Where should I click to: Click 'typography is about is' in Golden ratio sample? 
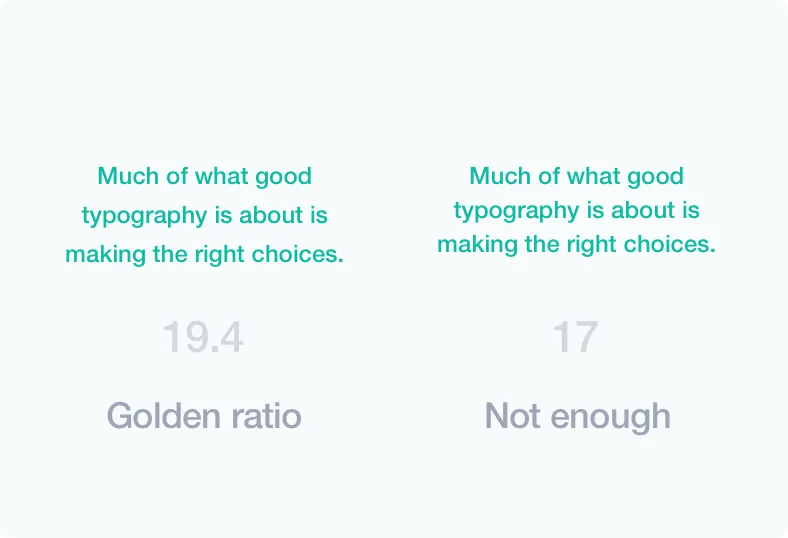(204, 216)
